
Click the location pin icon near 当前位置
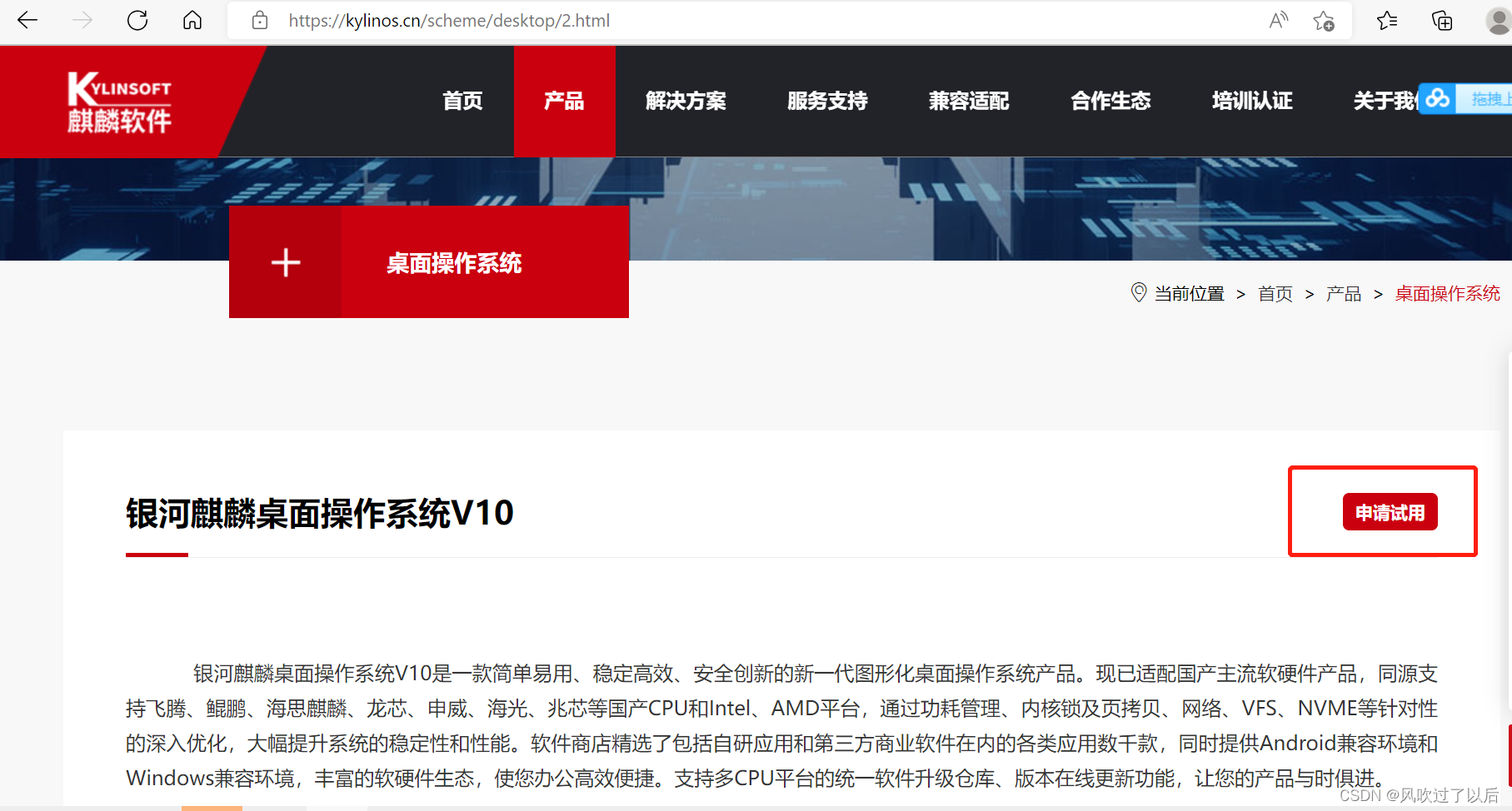[1138, 292]
